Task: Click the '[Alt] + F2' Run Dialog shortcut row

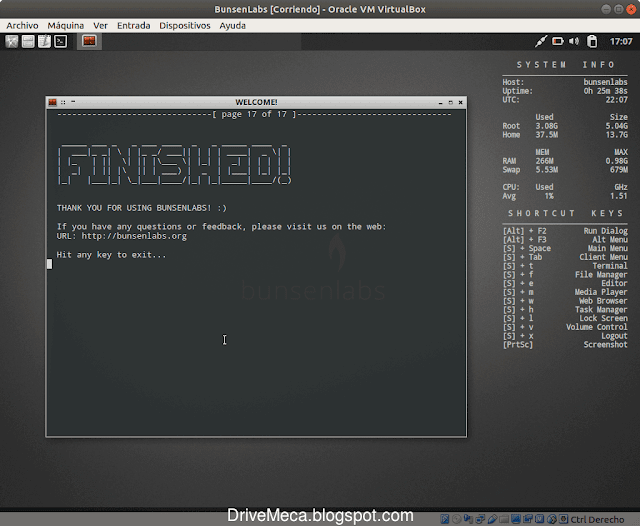Action: coord(565,231)
